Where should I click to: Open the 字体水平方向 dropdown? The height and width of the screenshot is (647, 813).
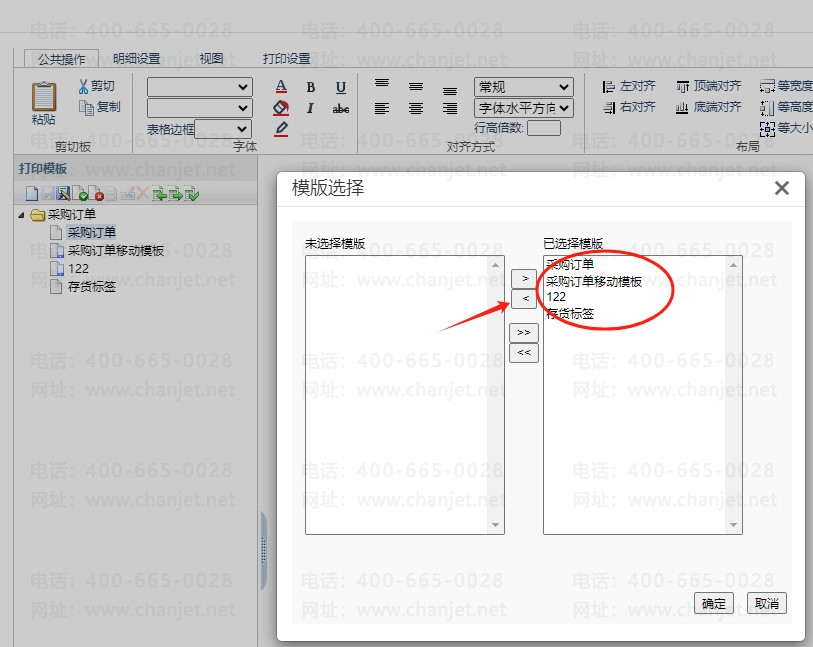pyautogui.click(x=523, y=107)
